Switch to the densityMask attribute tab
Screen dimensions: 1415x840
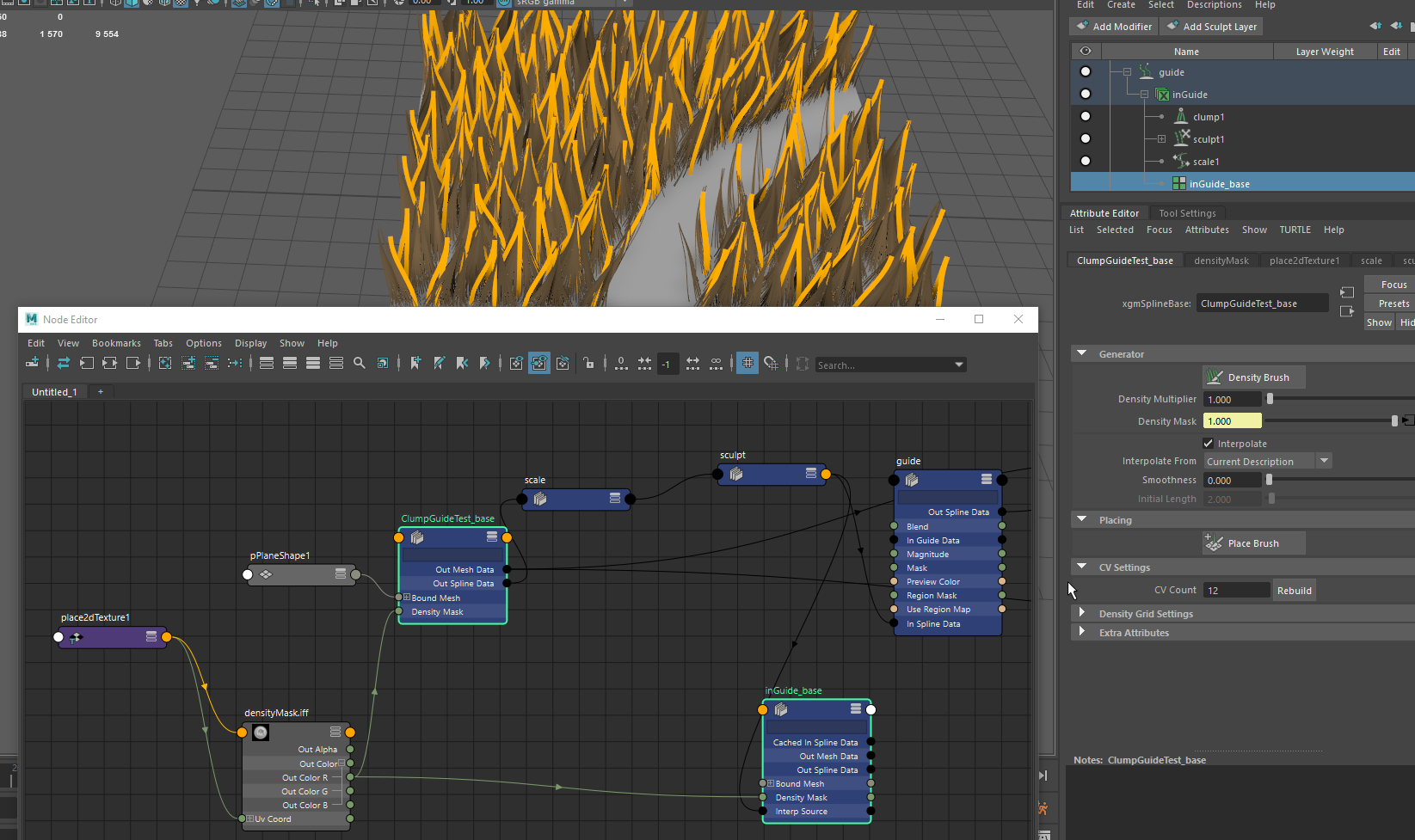click(1221, 261)
